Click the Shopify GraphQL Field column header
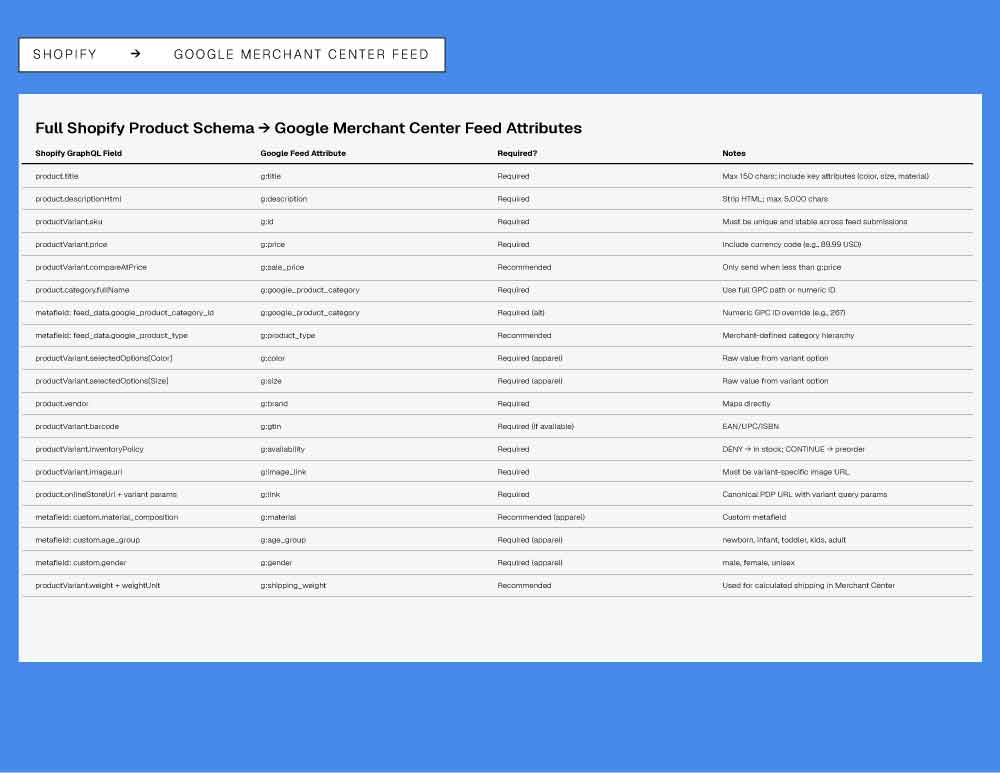 78,154
